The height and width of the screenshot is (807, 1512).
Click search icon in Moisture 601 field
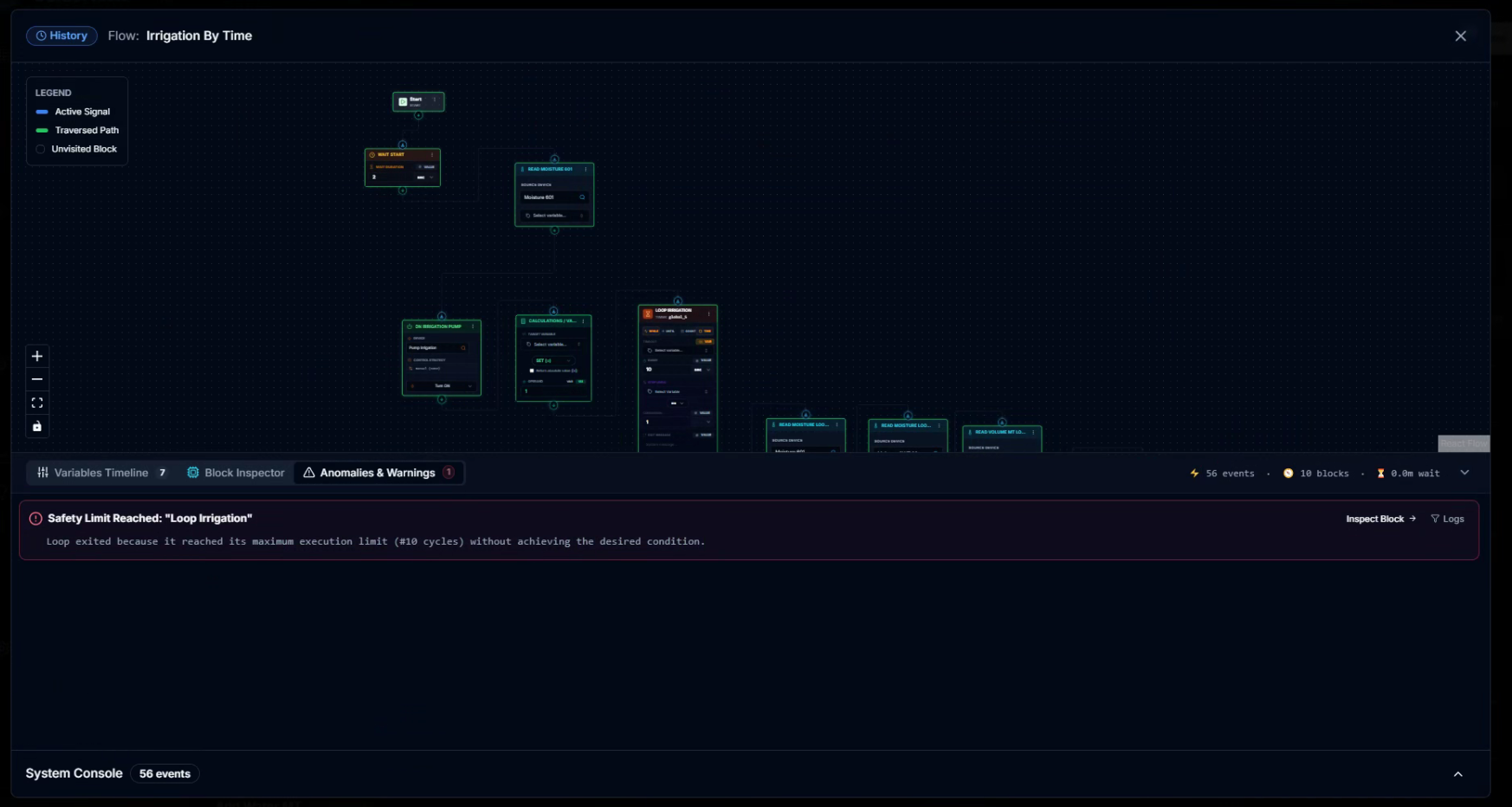pyautogui.click(x=582, y=197)
